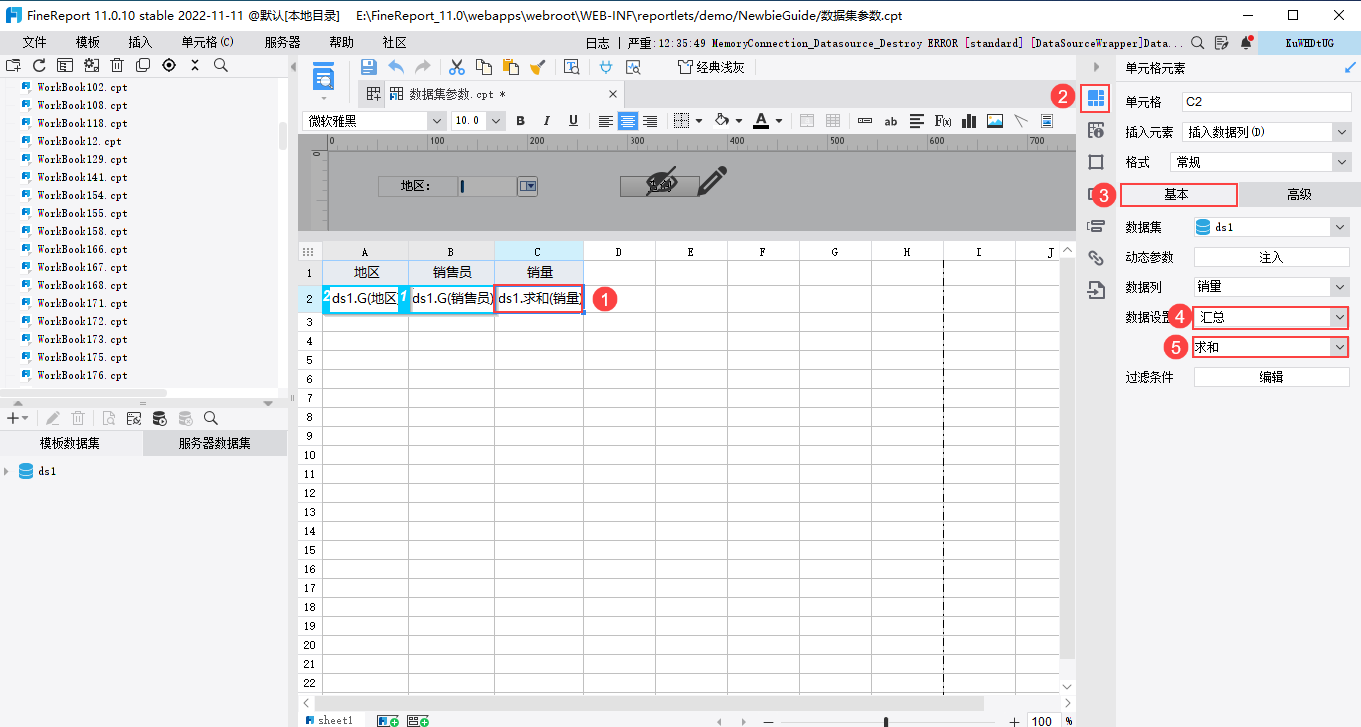1361x727 pixels.
Task: Click the hyperlink panel icon in sidebar
Action: click(x=1096, y=258)
